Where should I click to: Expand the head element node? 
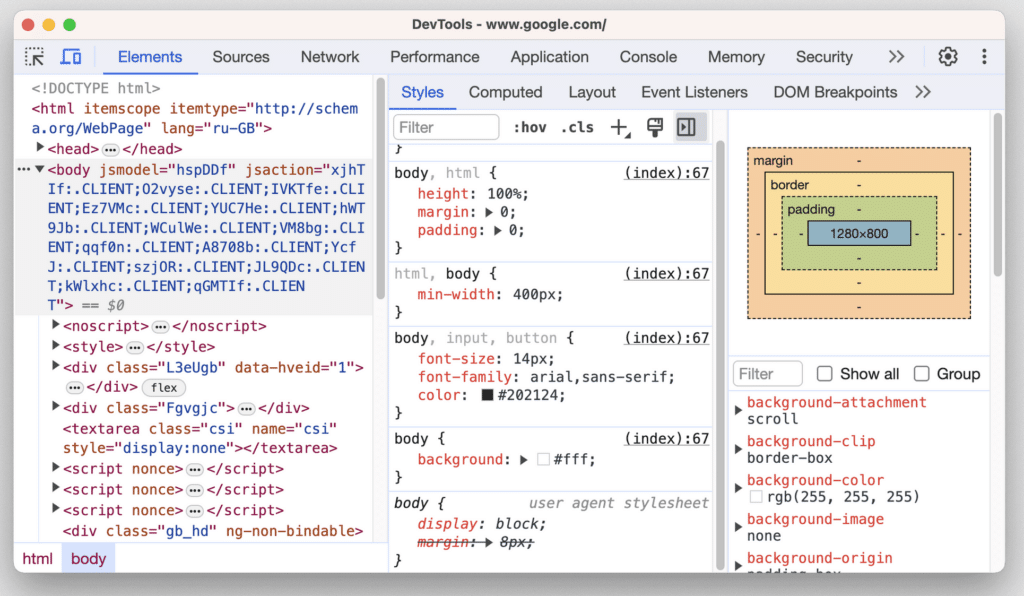41,148
